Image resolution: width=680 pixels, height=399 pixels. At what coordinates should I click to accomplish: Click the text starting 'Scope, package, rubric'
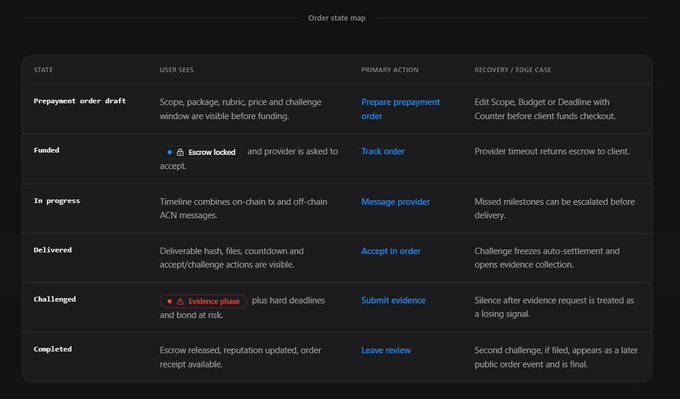coord(241,109)
